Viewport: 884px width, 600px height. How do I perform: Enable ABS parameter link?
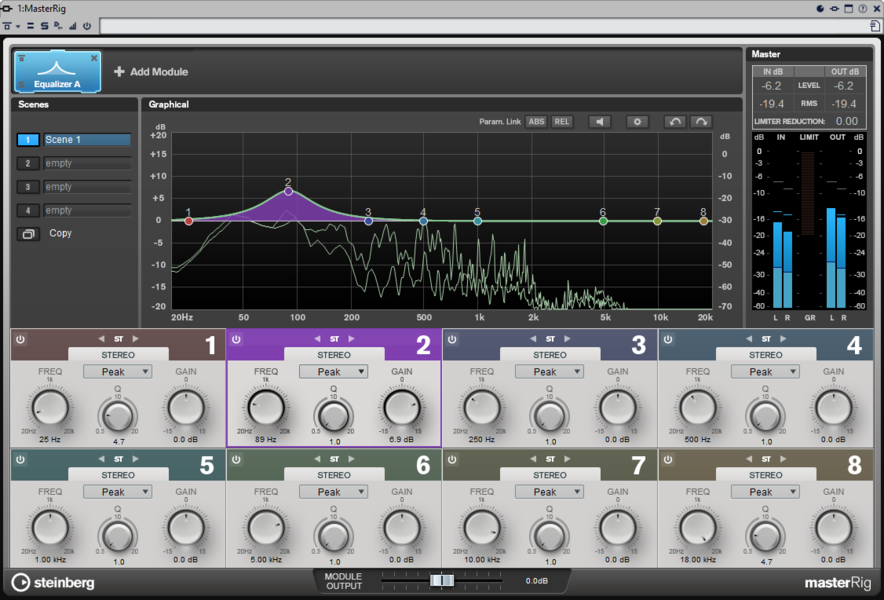click(x=536, y=122)
